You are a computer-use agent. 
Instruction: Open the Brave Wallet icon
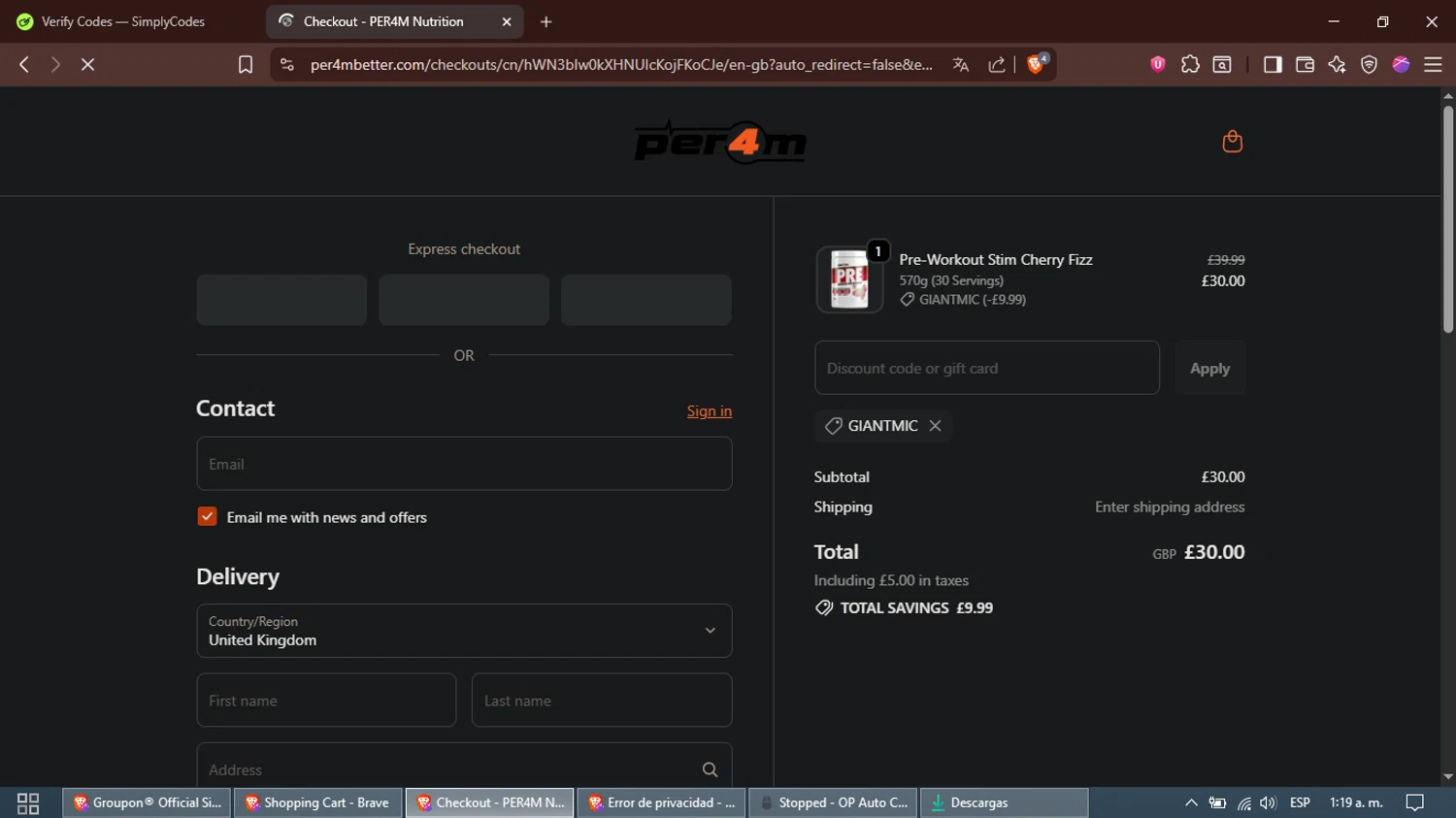(x=1305, y=64)
